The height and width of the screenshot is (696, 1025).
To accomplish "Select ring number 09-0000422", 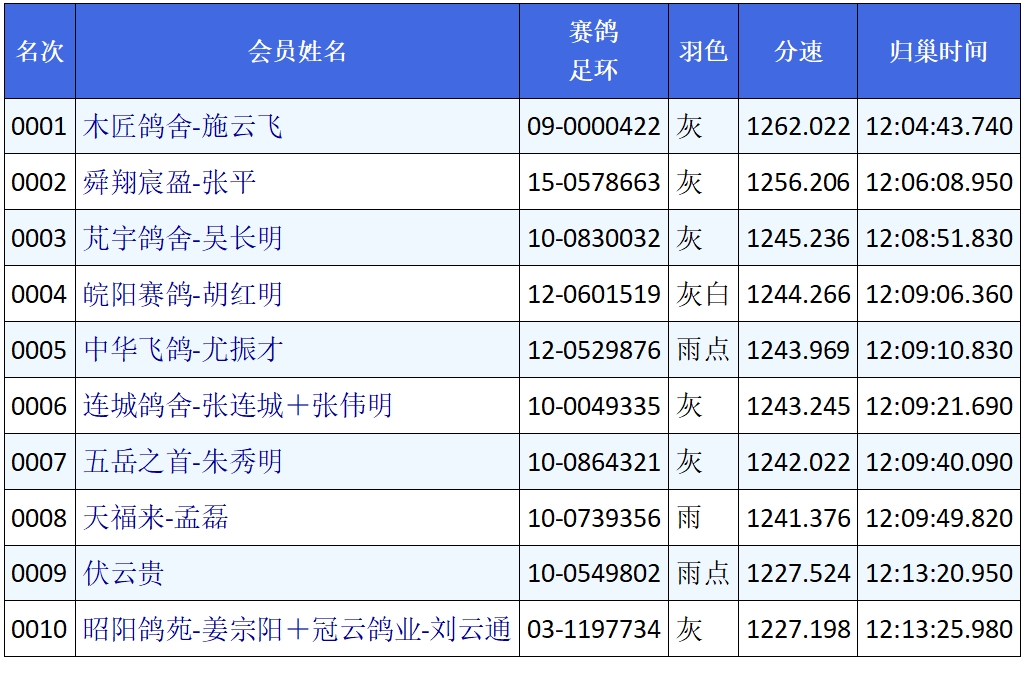I will coord(594,126).
